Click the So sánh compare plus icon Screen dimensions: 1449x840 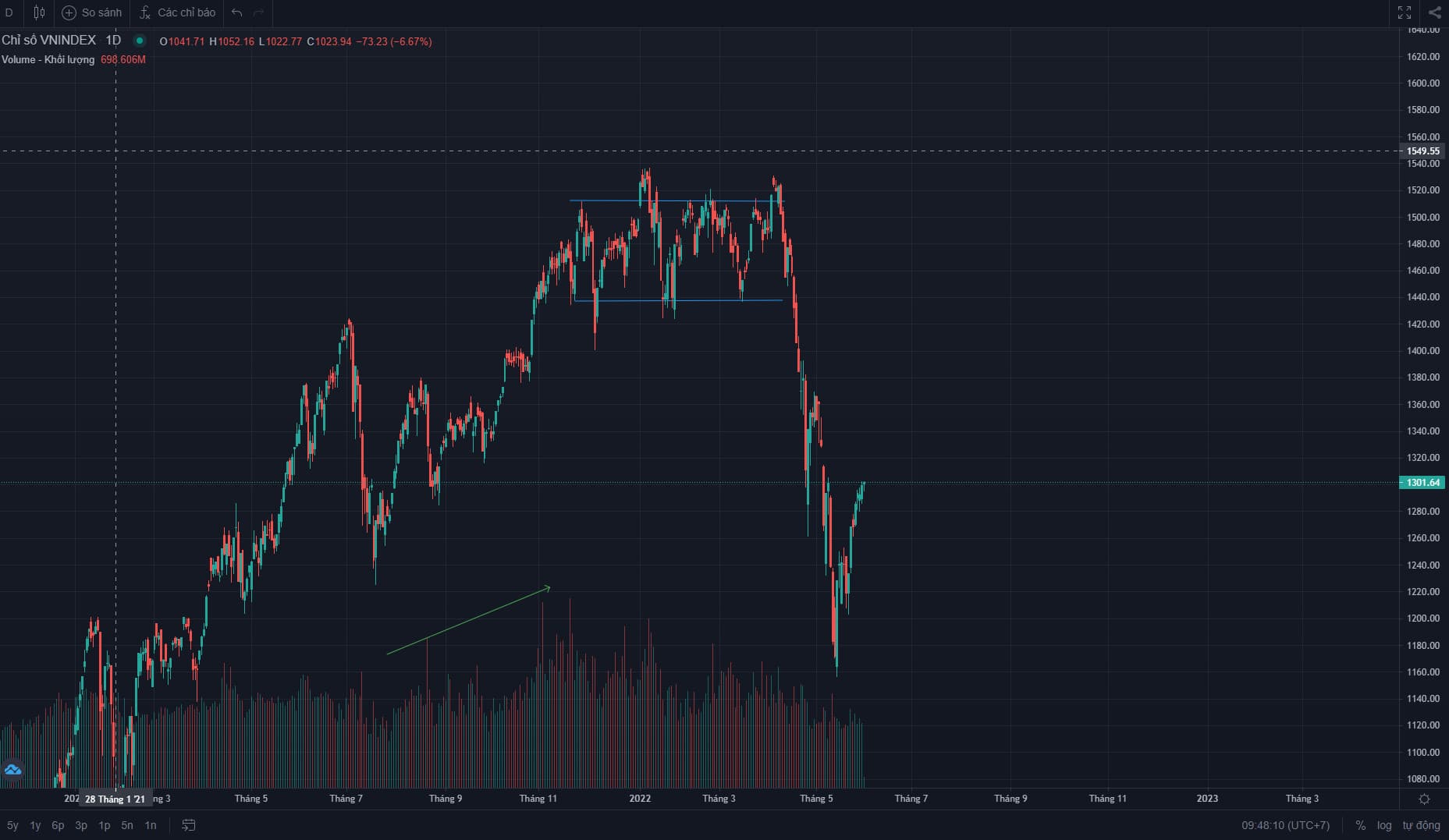(x=69, y=12)
